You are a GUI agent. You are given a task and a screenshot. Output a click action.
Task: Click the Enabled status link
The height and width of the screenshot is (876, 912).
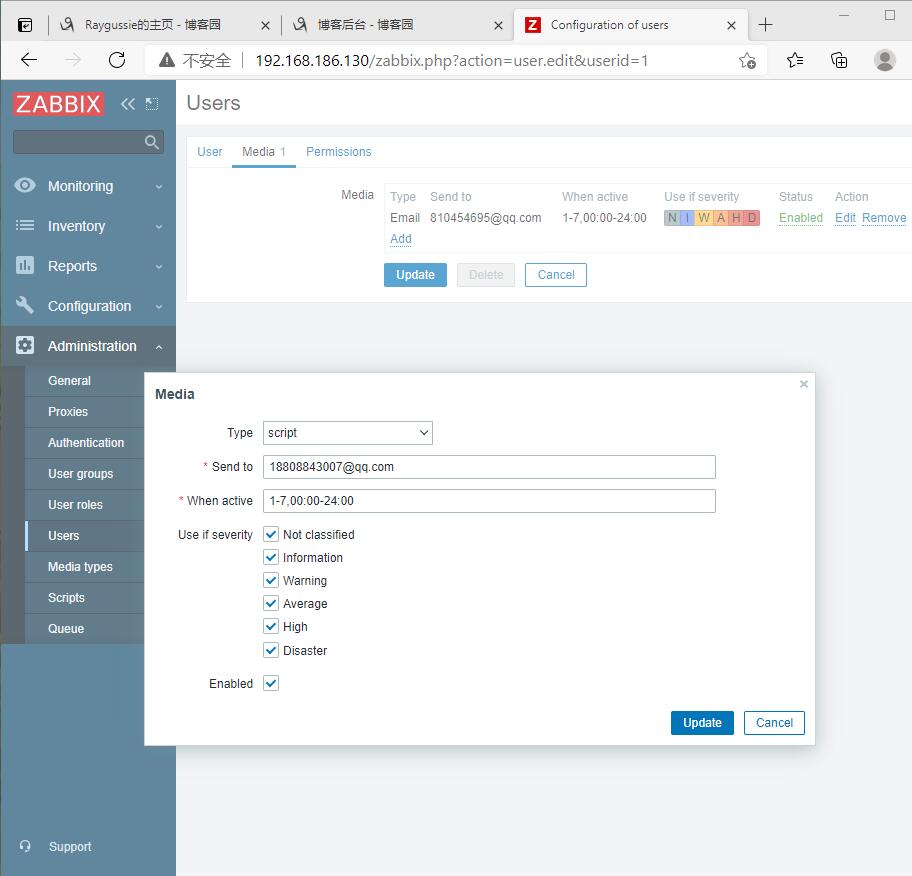801,218
